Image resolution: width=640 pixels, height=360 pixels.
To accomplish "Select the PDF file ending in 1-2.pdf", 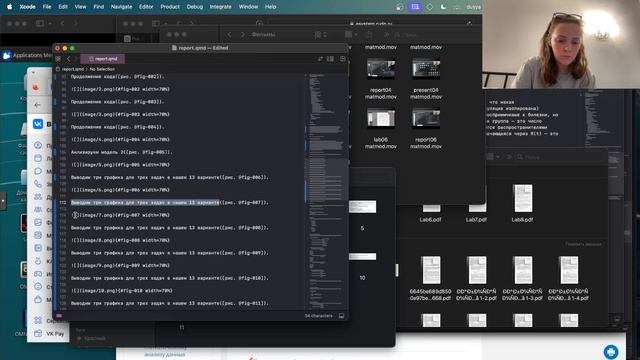I will (x=477, y=279).
